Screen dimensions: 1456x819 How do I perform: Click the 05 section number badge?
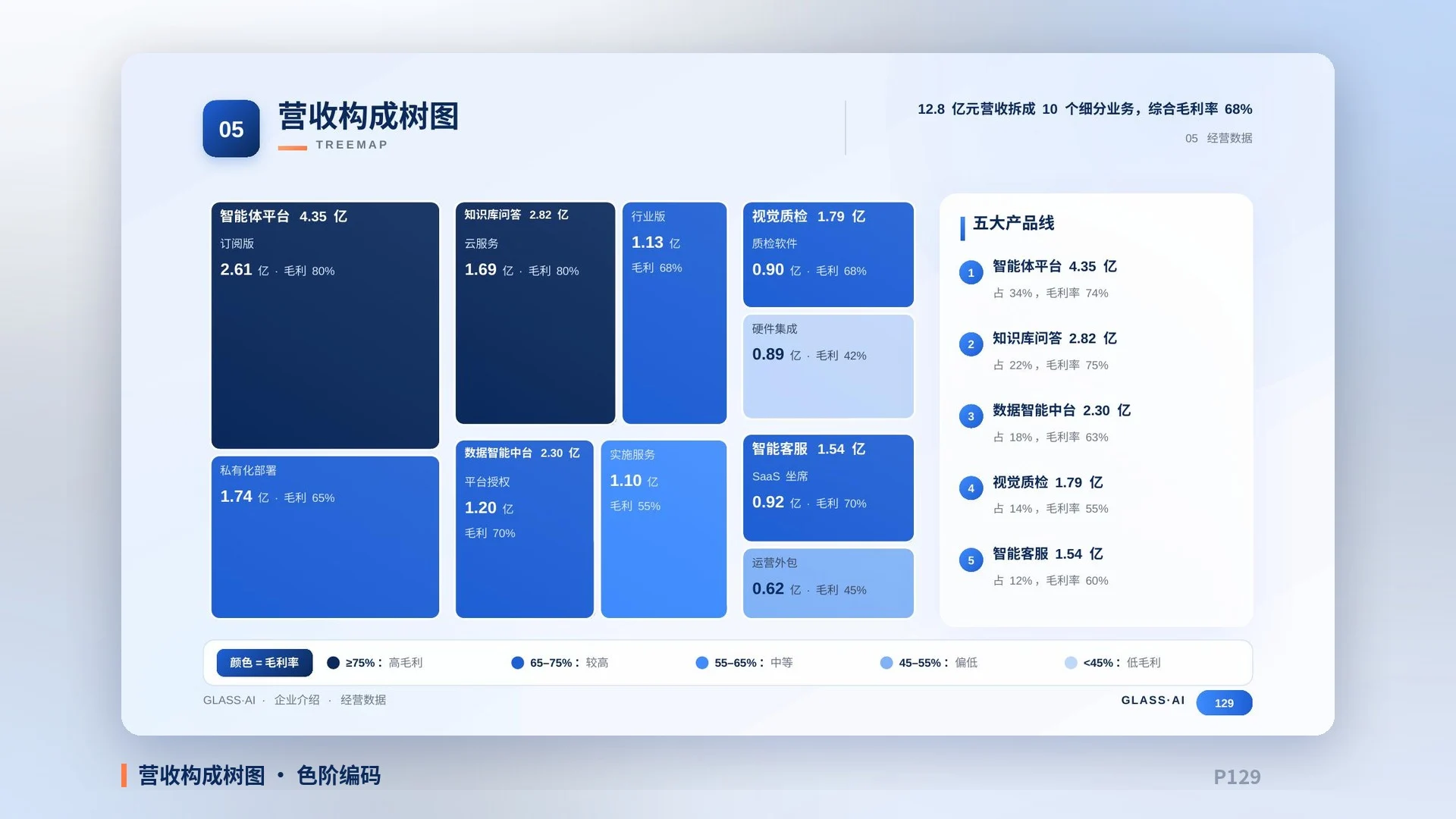tap(231, 129)
